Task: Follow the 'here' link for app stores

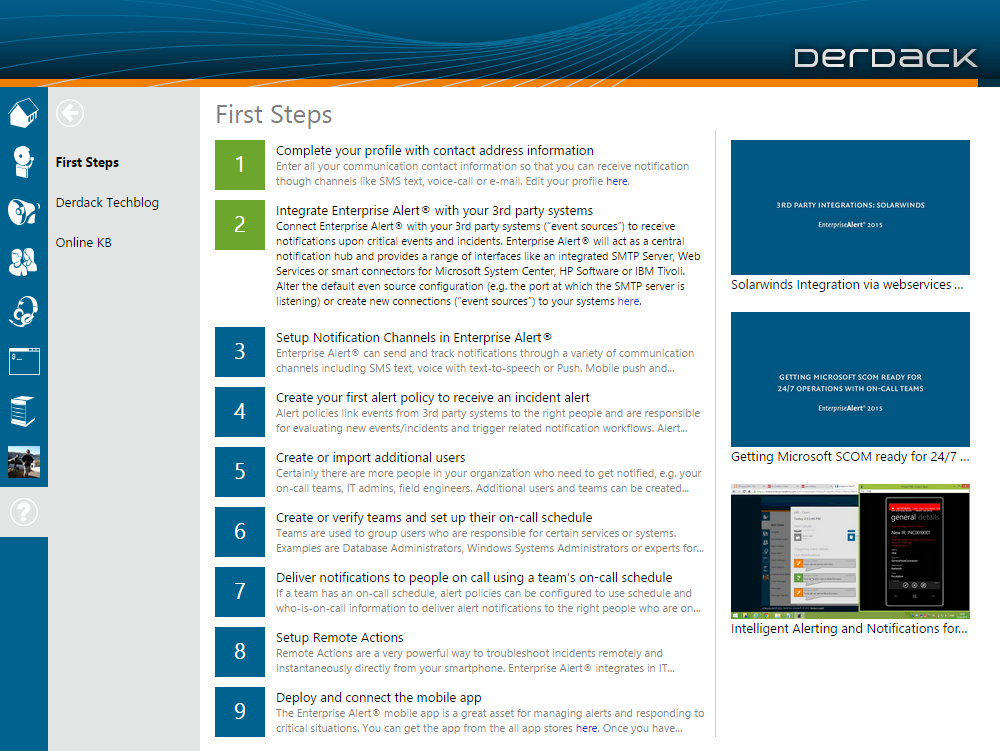Action: [x=587, y=728]
